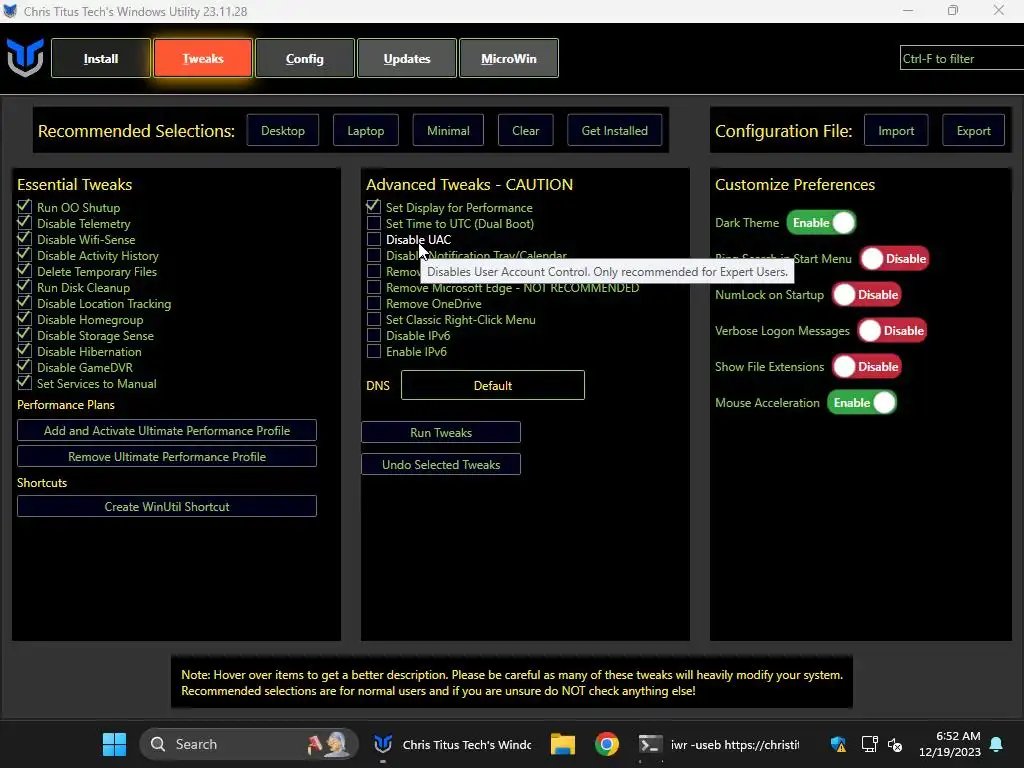Click the network tray icon
The height and width of the screenshot is (768, 1024).
point(869,744)
